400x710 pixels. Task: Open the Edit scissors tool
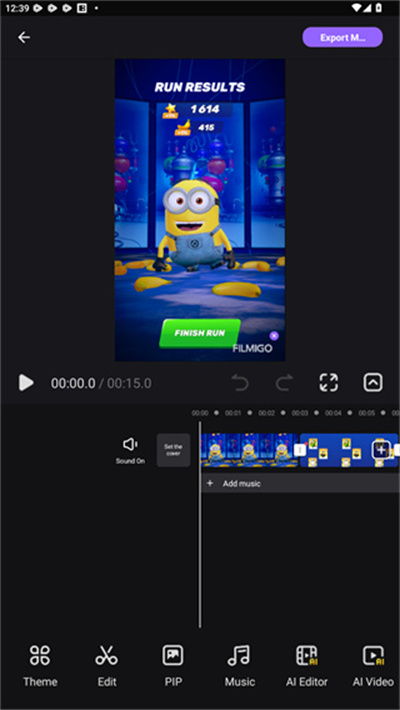point(107,666)
